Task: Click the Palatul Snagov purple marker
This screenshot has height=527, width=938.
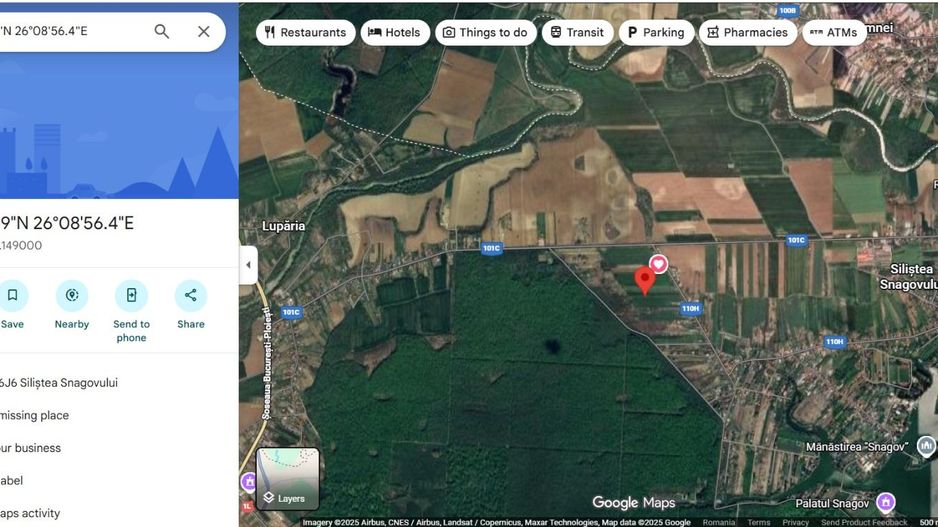Action: click(x=885, y=502)
